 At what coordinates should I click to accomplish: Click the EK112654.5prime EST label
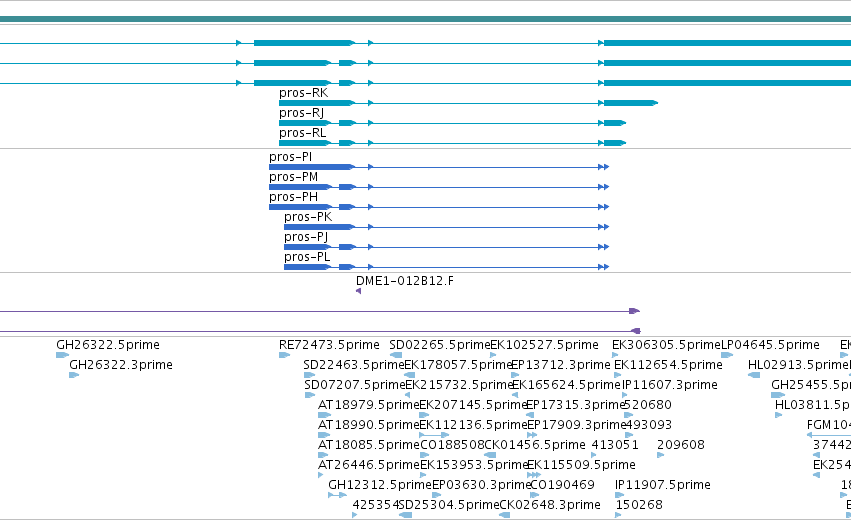point(668,365)
